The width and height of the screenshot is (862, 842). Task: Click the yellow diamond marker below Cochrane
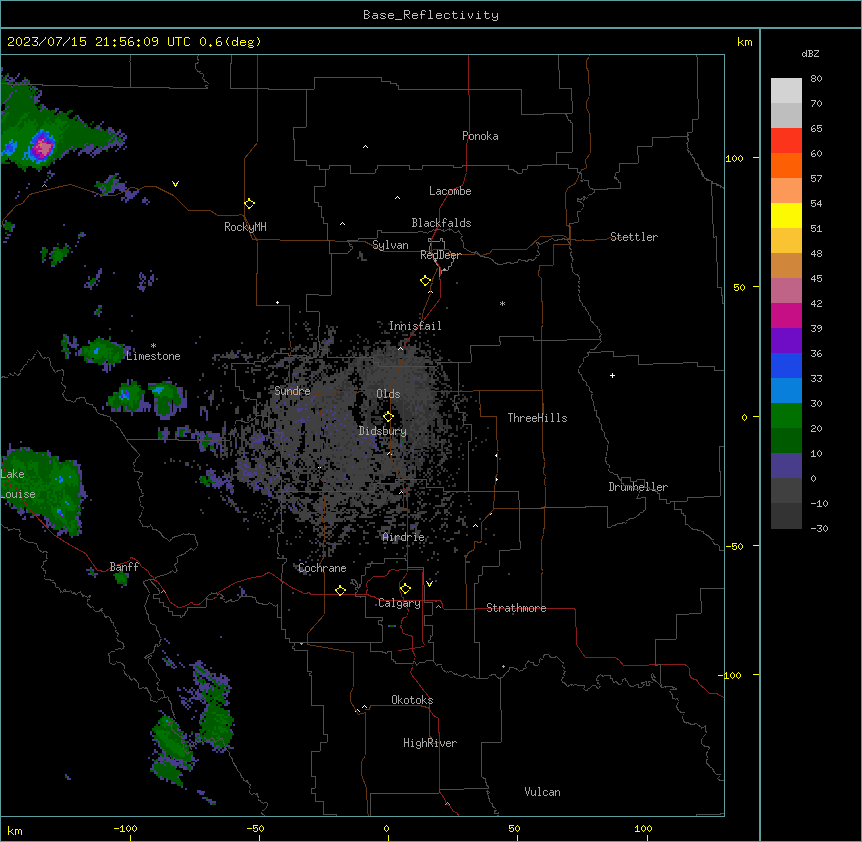click(x=340, y=590)
